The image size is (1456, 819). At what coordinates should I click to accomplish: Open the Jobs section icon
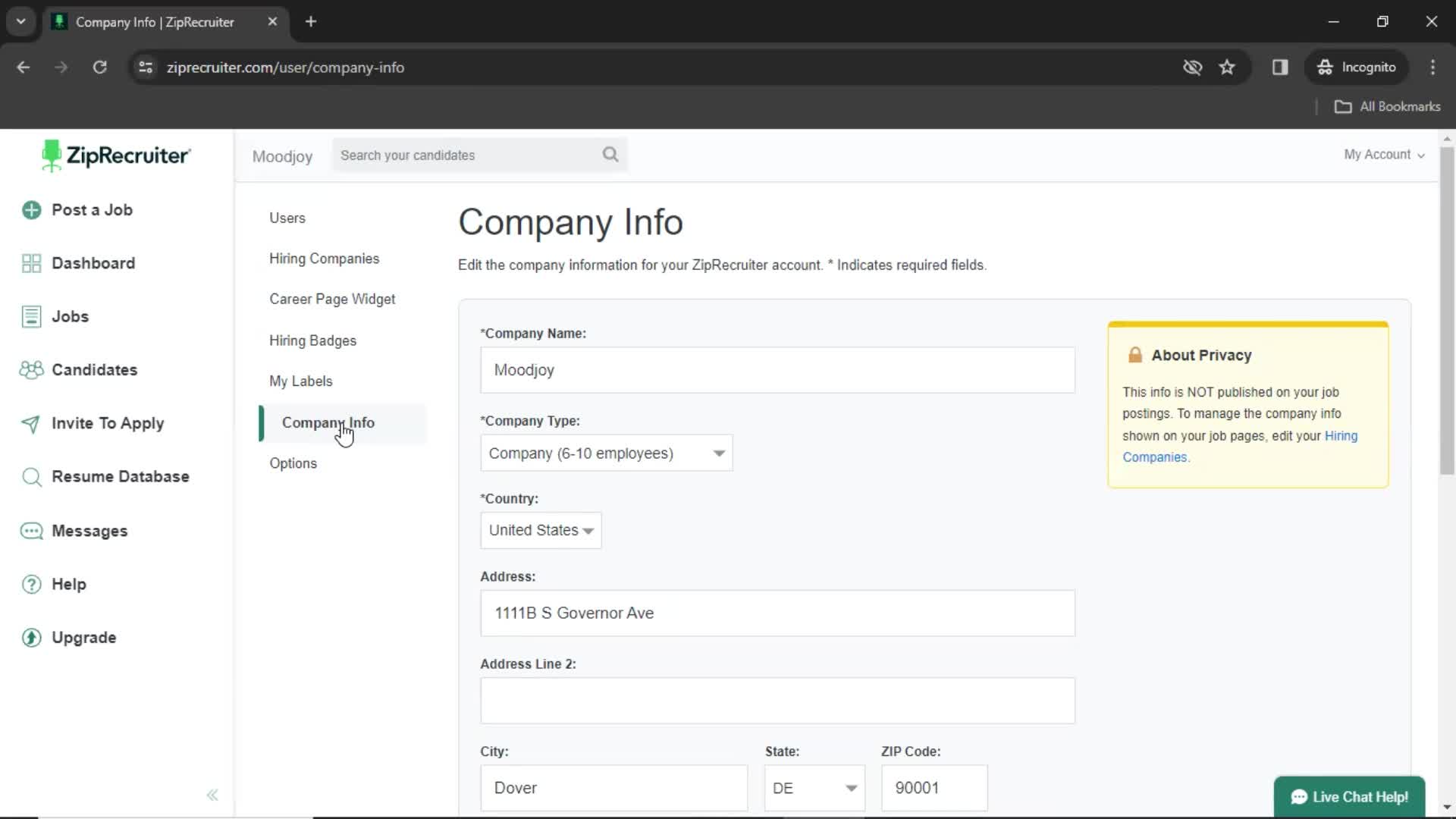tap(30, 317)
